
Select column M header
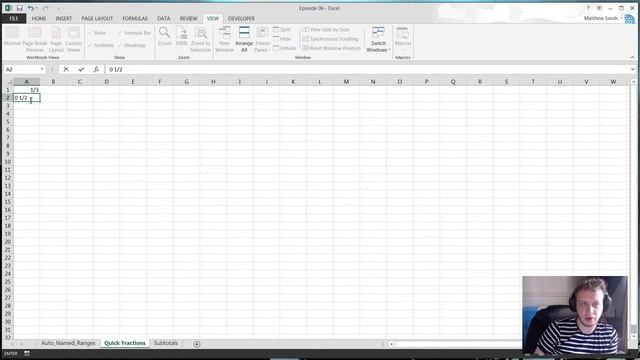coord(346,82)
